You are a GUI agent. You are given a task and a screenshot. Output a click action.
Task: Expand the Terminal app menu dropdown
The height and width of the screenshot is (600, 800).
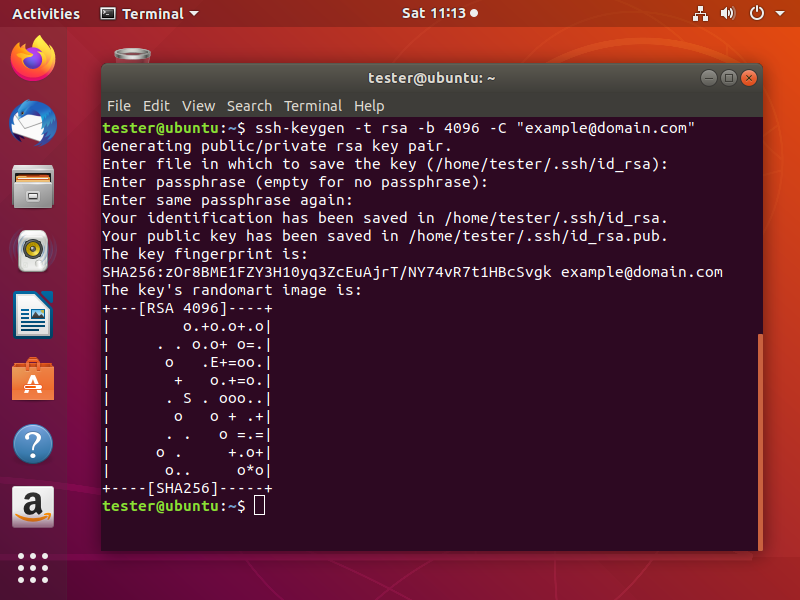click(x=149, y=14)
